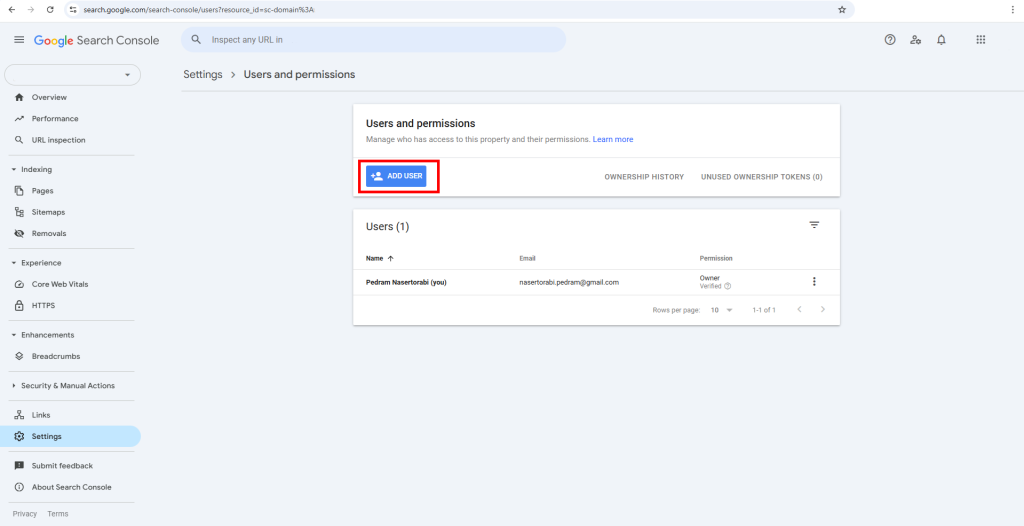Bookmark this page with the star icon

coord(842,9)
